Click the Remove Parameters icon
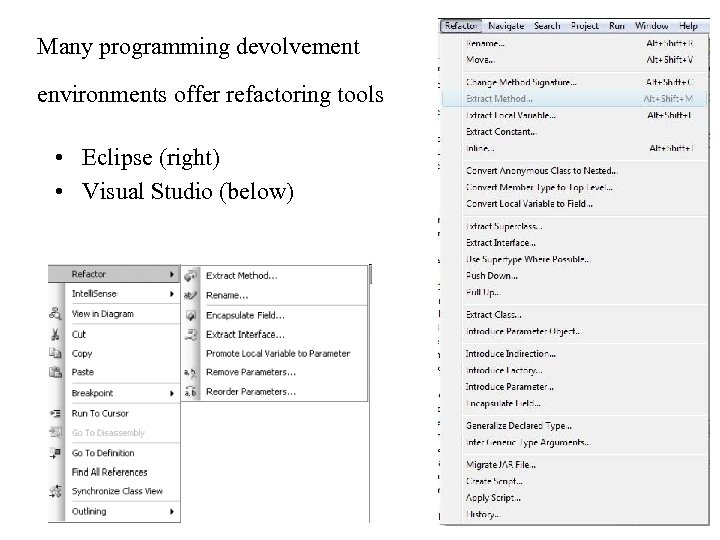This screenshot has width=720, height=540. pyautogui.click(x=190, y=372)
